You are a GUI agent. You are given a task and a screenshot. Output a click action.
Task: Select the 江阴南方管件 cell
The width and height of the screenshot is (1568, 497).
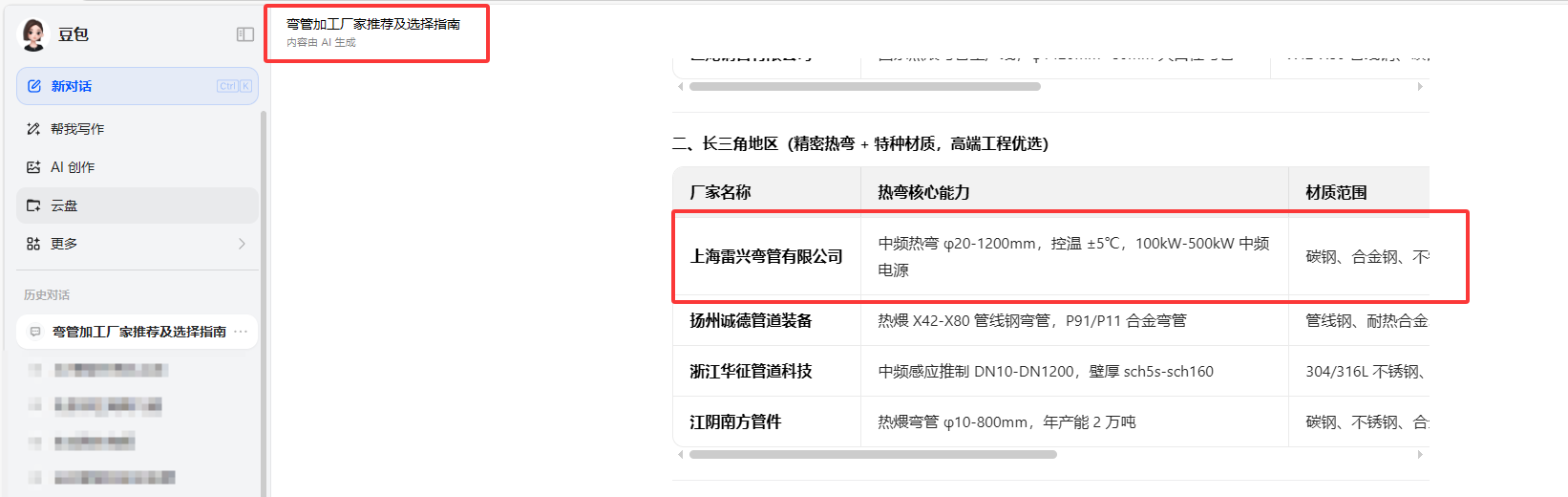click(x=767, y=421)
